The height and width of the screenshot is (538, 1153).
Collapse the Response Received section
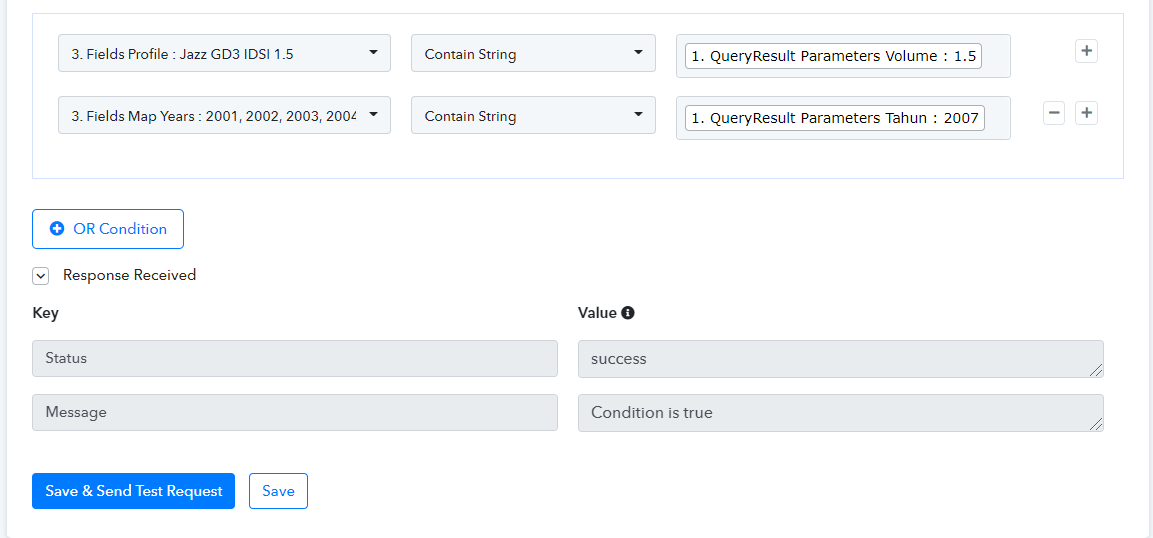[x=40, y=276]
